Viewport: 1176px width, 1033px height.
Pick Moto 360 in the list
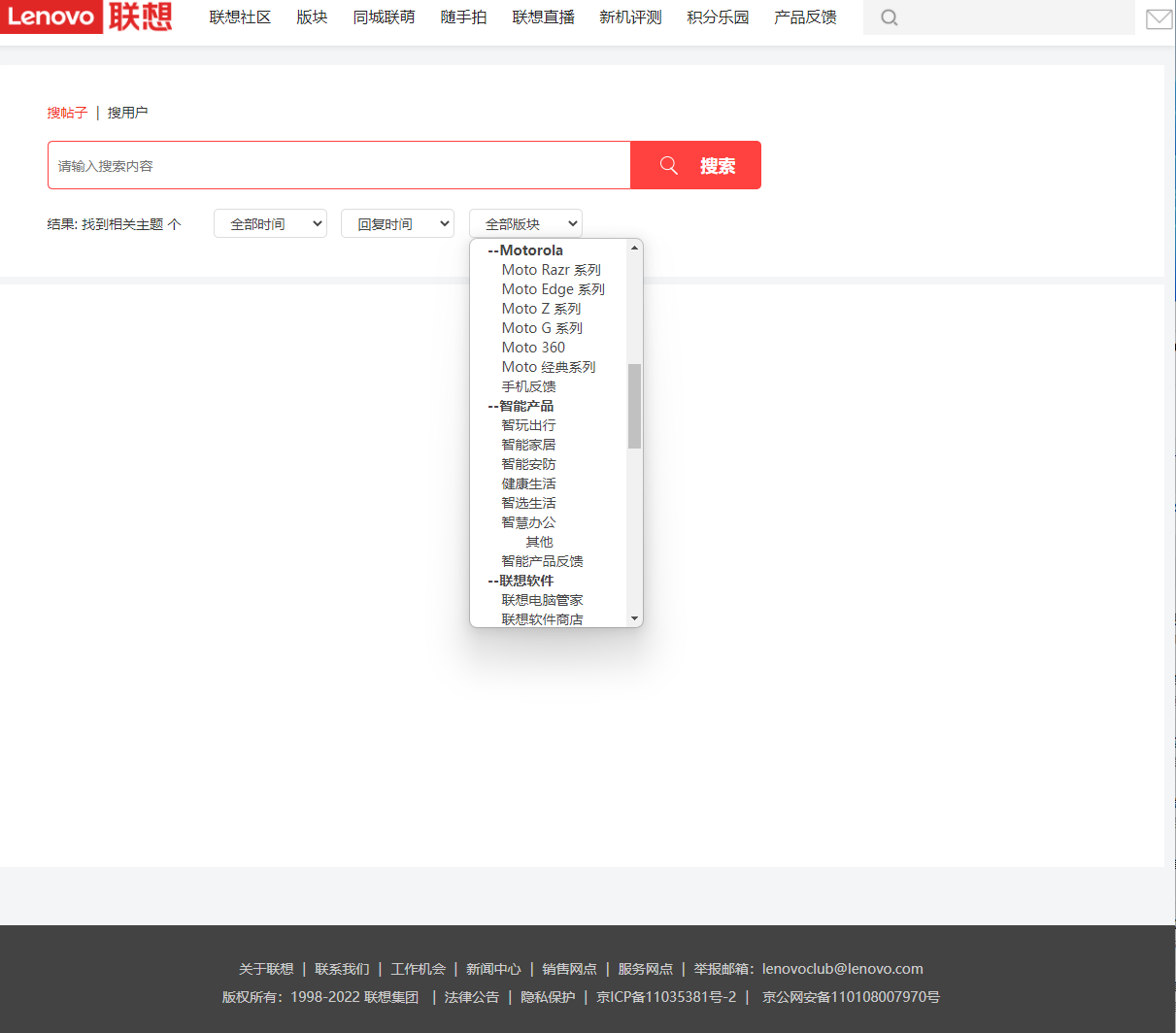533,348
